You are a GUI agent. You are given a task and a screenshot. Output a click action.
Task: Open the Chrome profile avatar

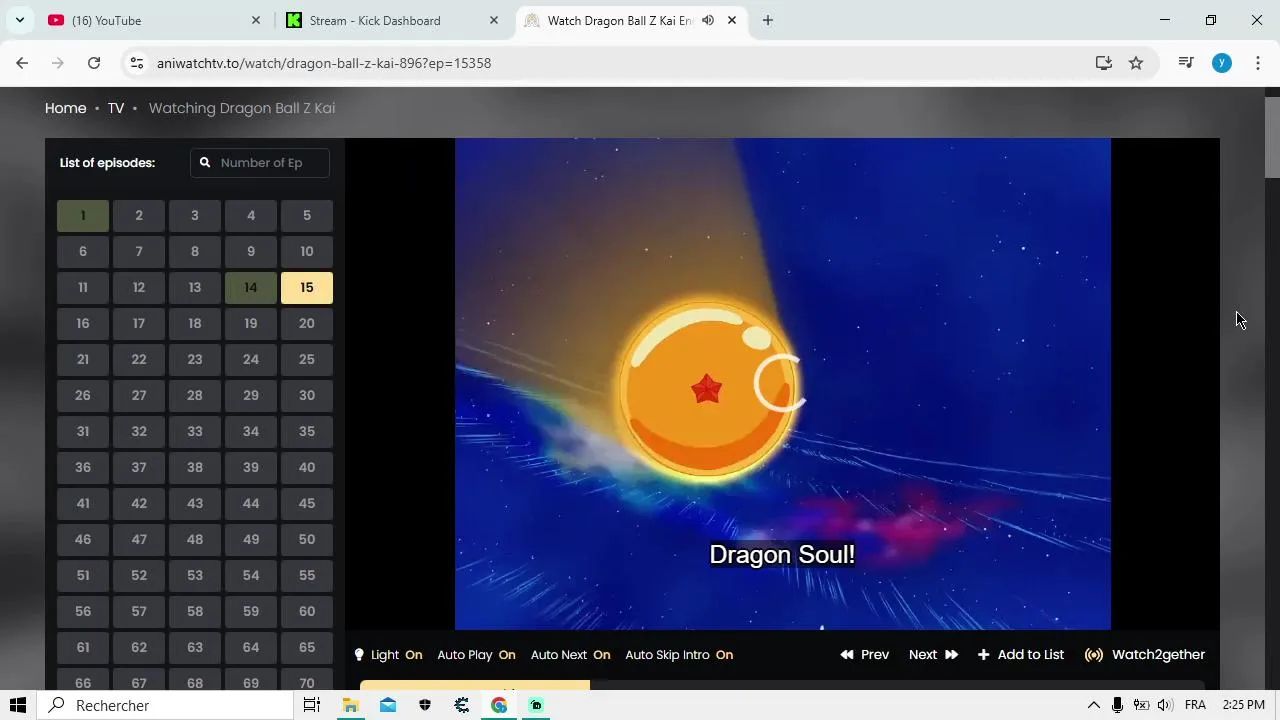(1222, 63)
